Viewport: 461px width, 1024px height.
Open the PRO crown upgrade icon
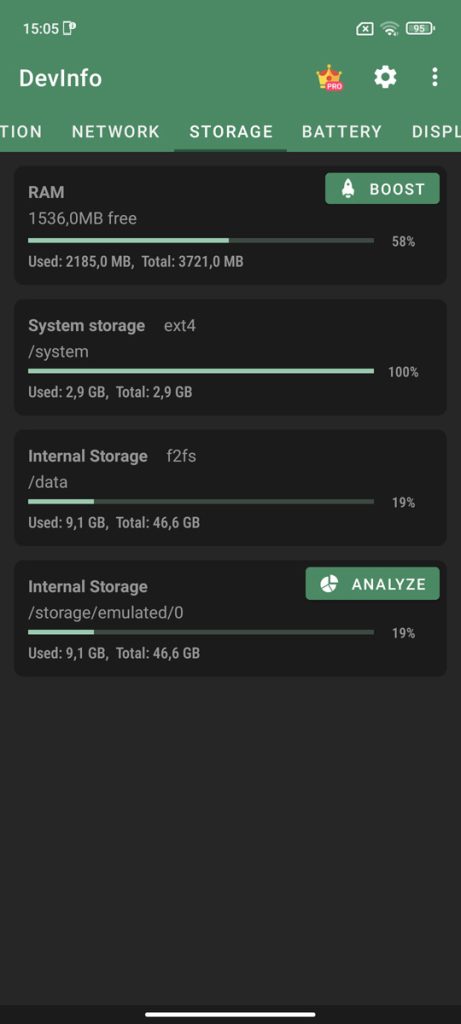(x=330, y=78)
